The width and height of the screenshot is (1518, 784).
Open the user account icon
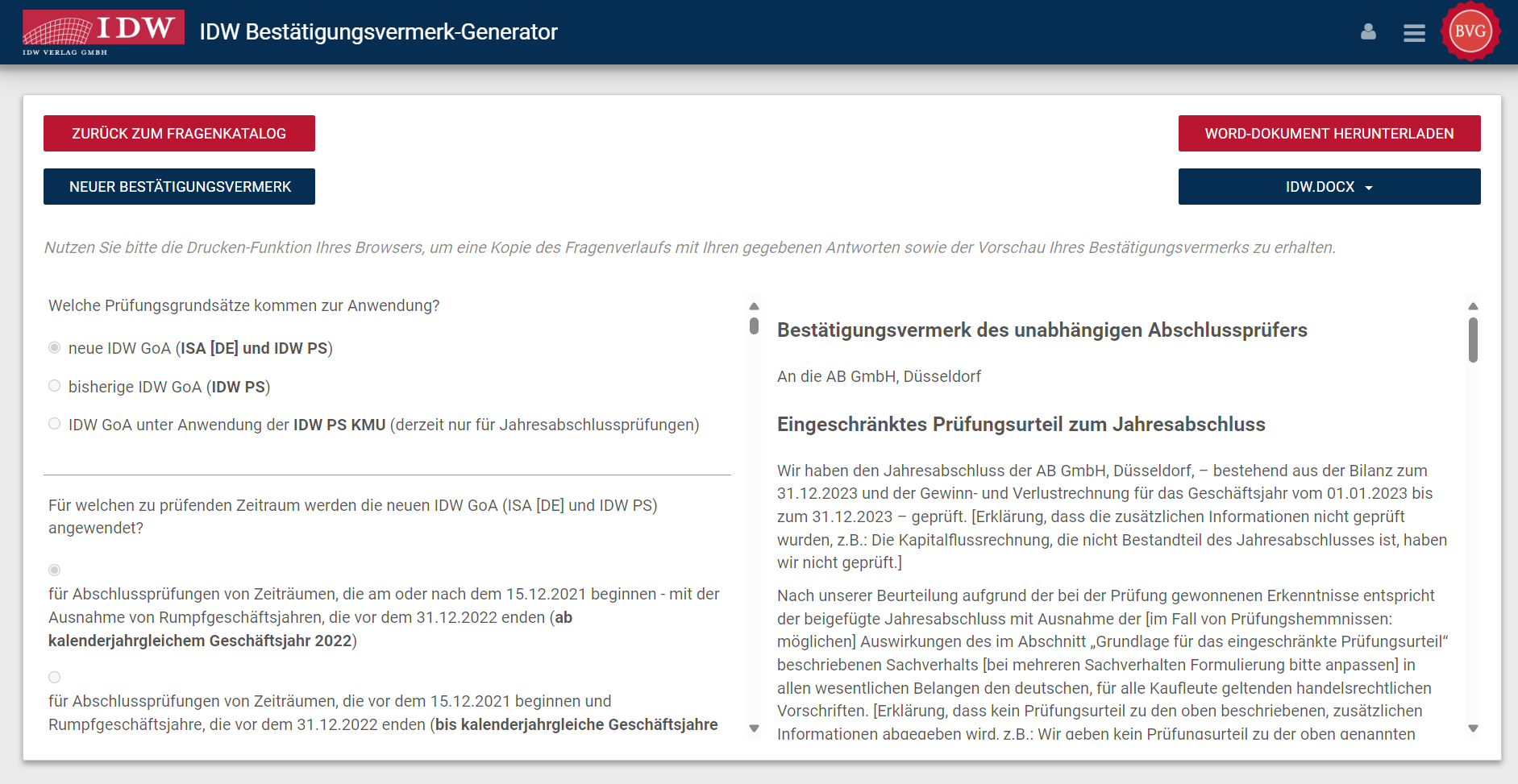click(1368, 32)
